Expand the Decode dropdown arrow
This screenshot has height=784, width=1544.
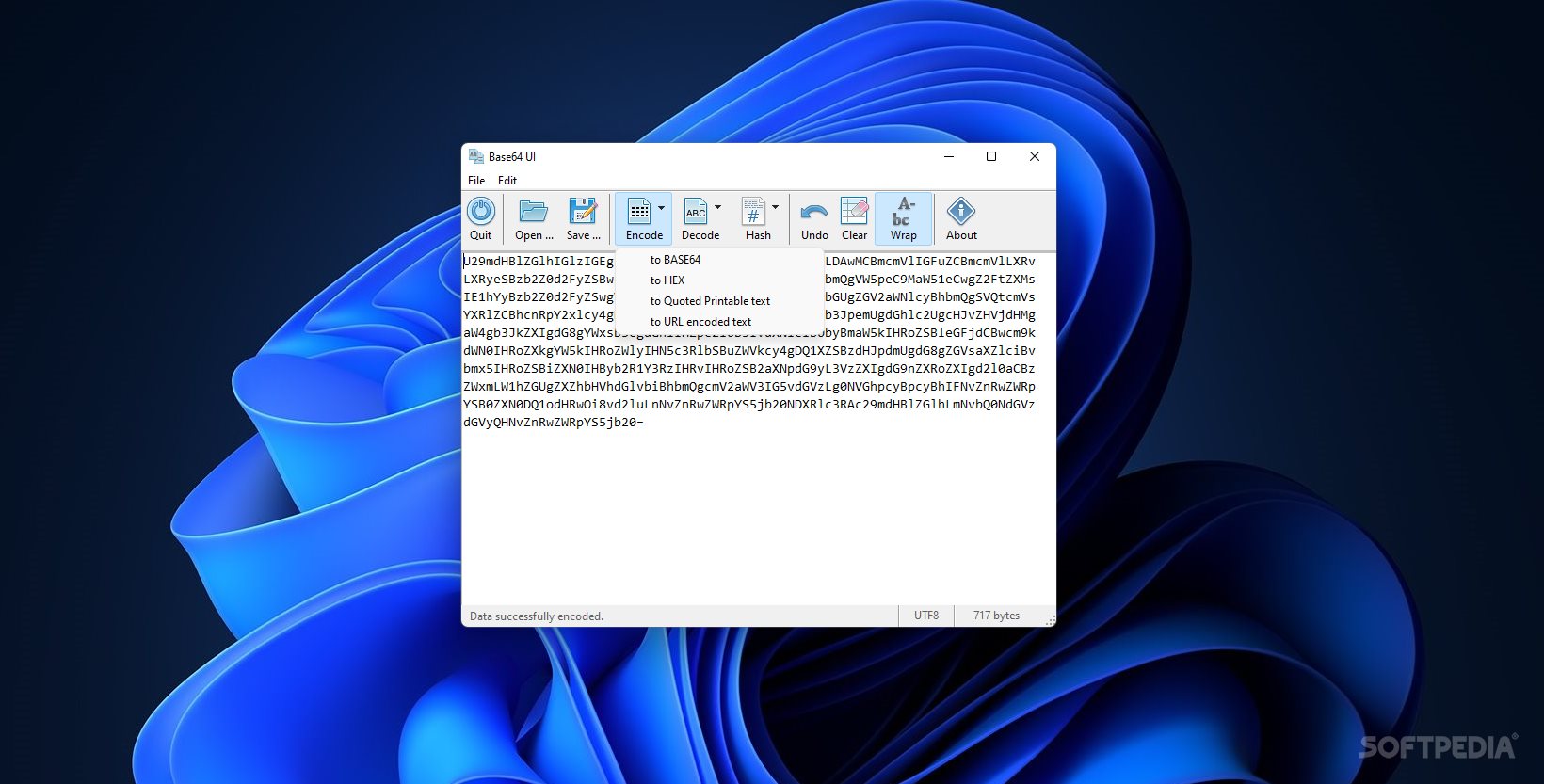(x=718, y=208)
